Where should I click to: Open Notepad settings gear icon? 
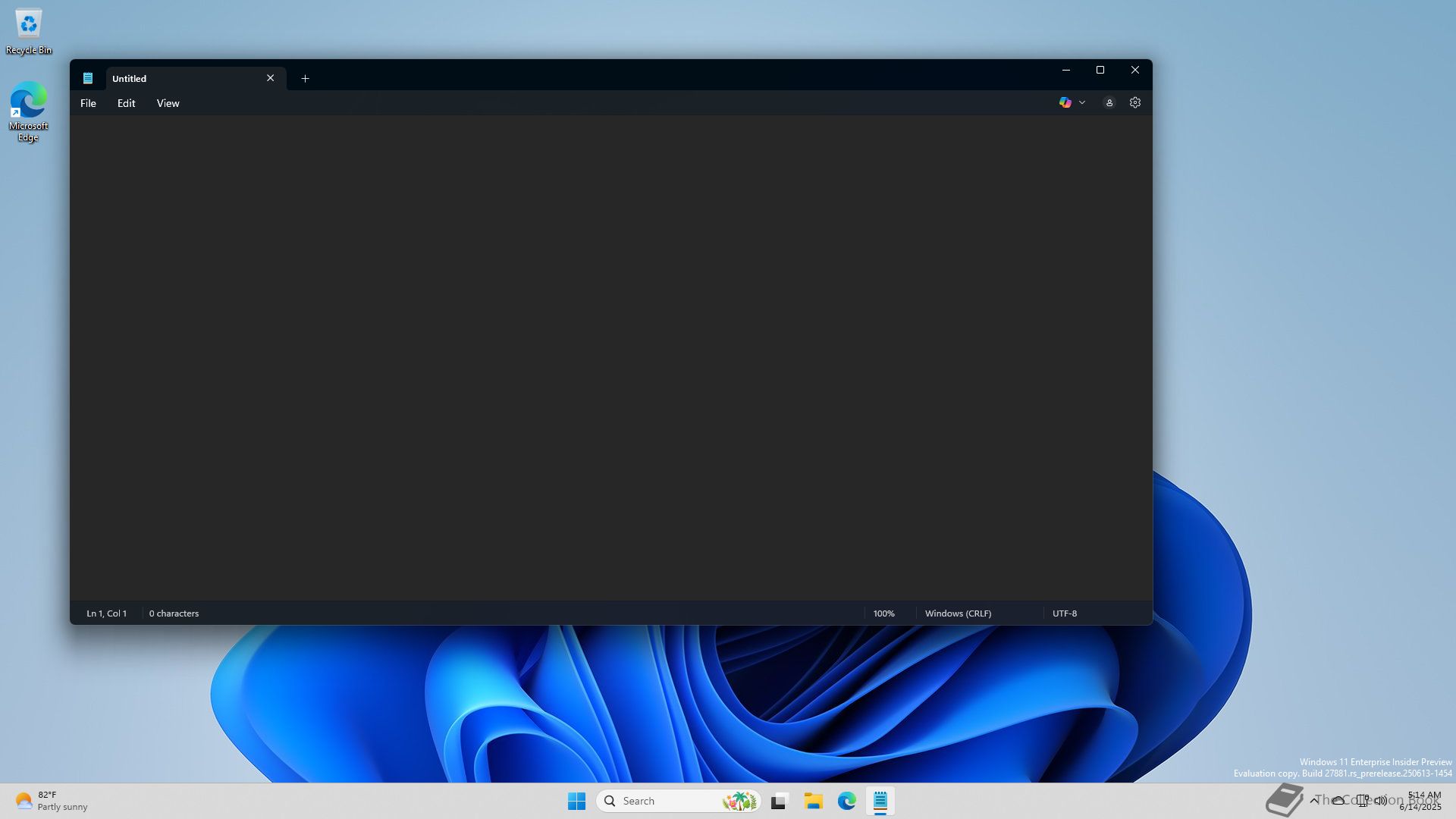click(1134, 102)
